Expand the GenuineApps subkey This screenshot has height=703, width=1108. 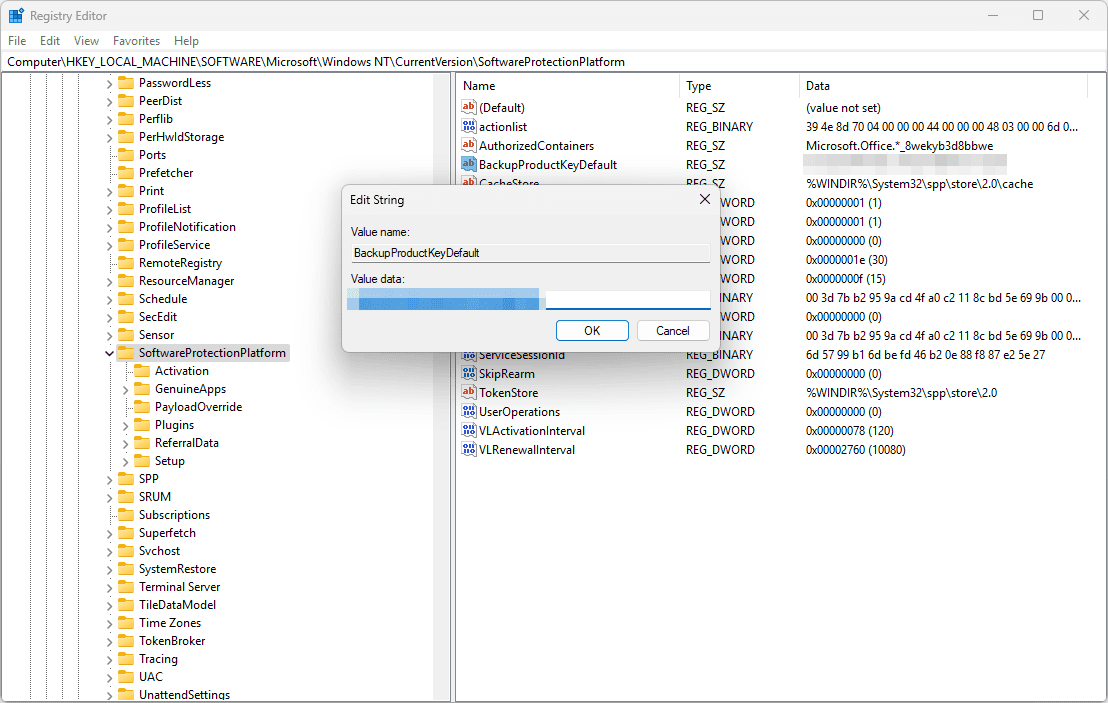pos(126,389)
